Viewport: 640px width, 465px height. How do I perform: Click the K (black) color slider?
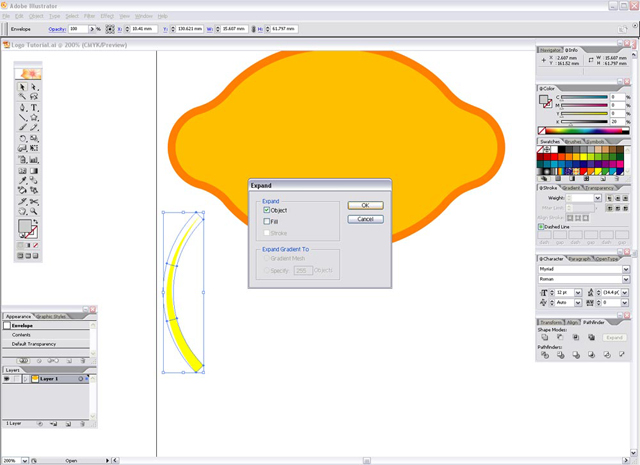coord(584,122)
